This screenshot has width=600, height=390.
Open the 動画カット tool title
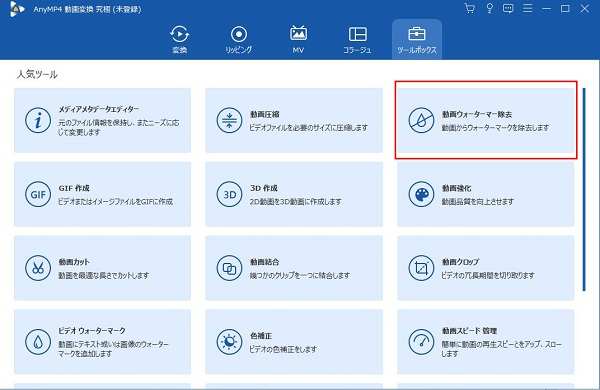pyautogui.click(x=74, y=262)
